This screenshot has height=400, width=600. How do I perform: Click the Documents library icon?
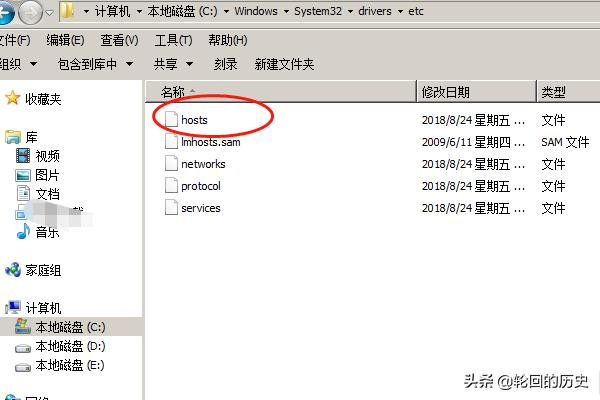pos(23,193)
